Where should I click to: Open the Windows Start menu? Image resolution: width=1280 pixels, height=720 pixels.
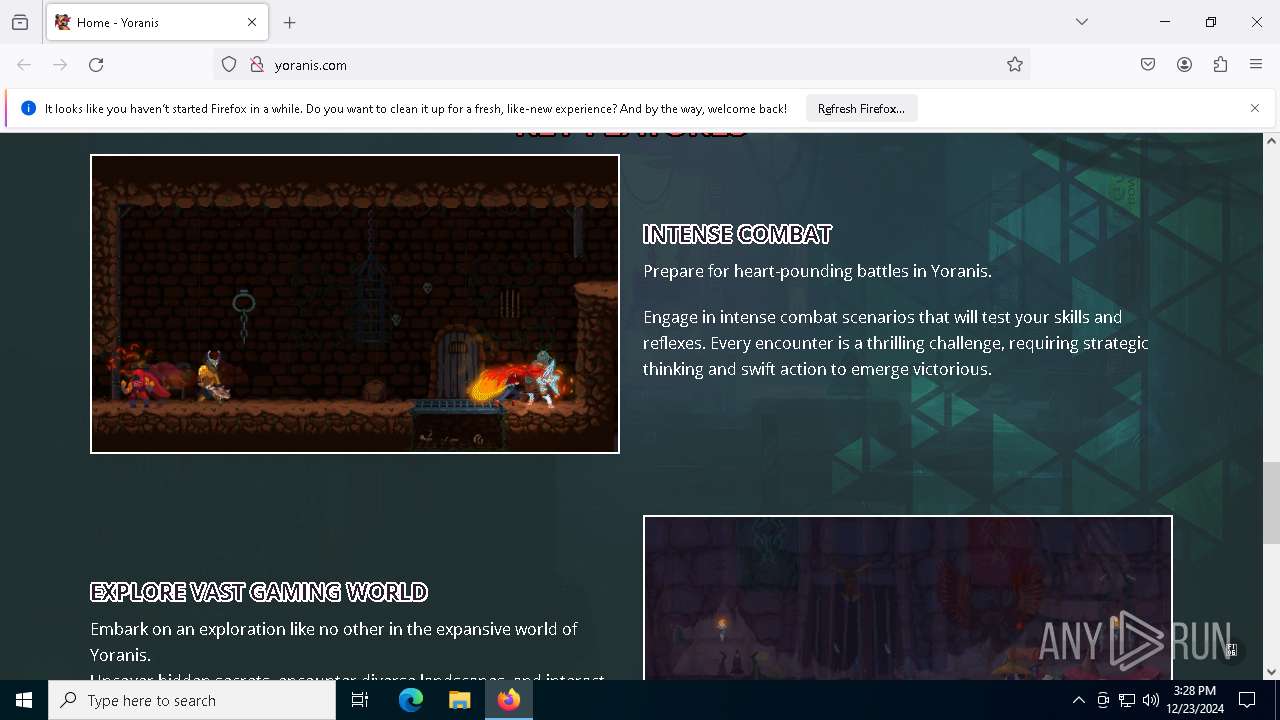coord(24,700)
